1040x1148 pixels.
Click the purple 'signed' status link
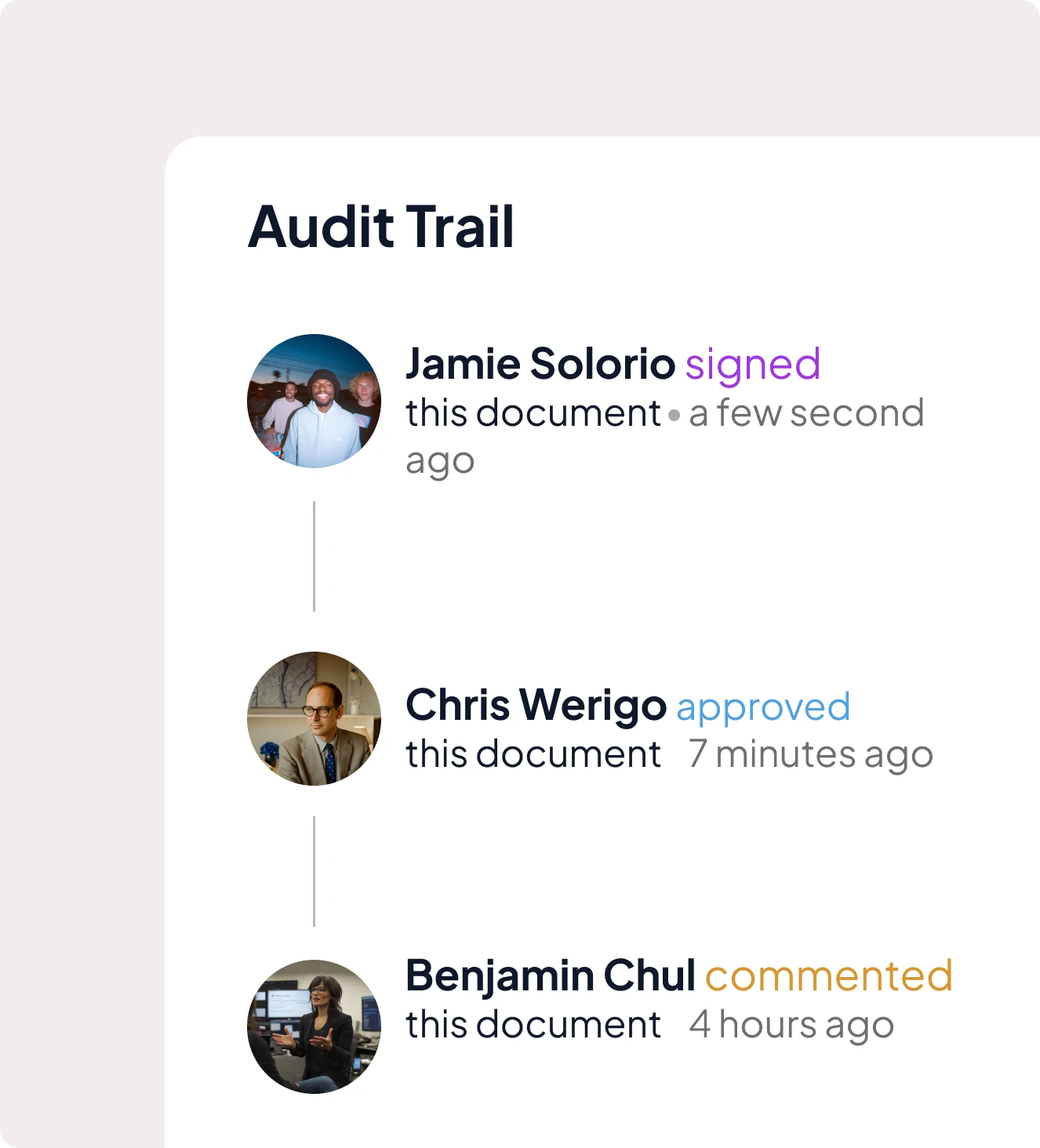click(x=753, y=363)
